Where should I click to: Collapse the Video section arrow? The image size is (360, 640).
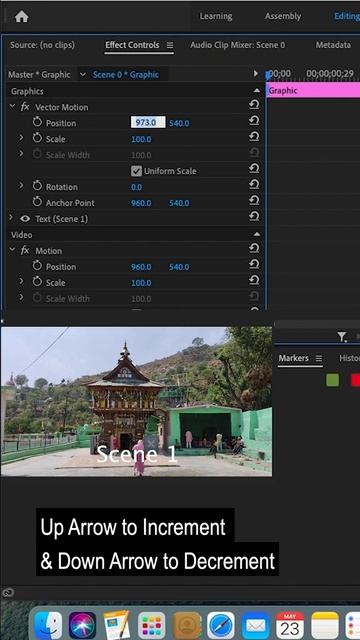pos(256,234)
